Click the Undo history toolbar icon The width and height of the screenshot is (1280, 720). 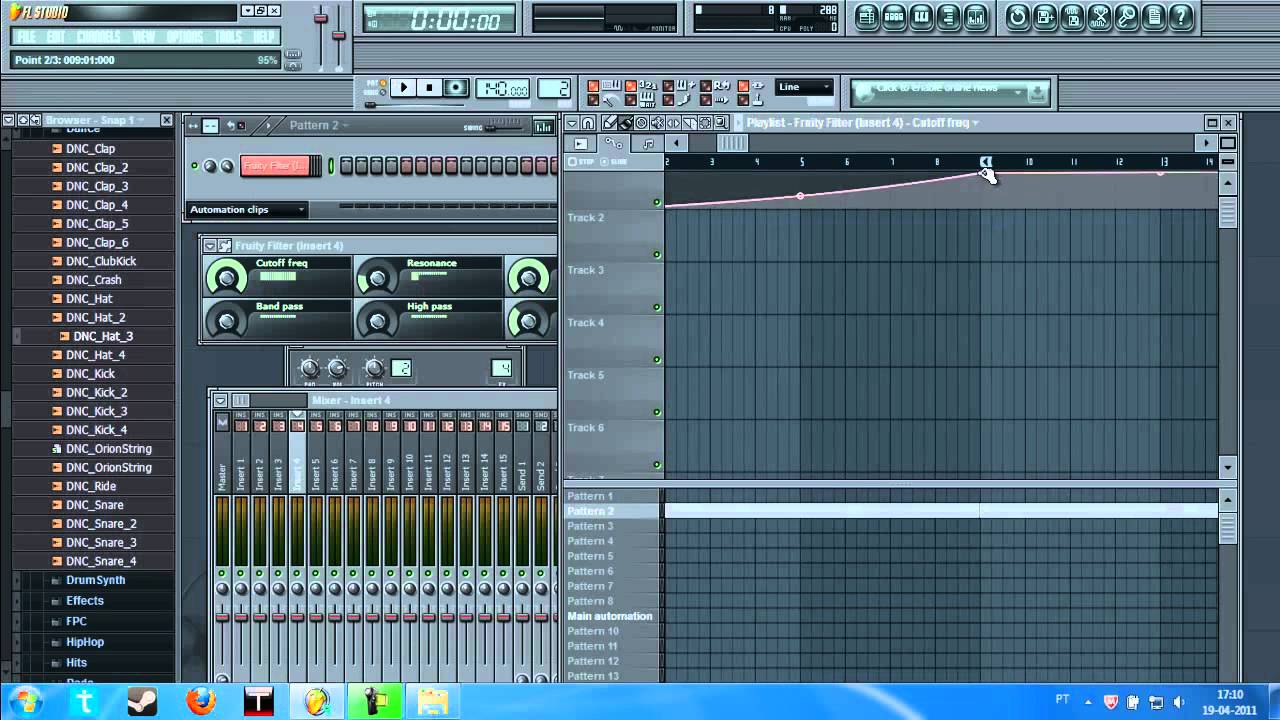click(x=1018, y=17)
